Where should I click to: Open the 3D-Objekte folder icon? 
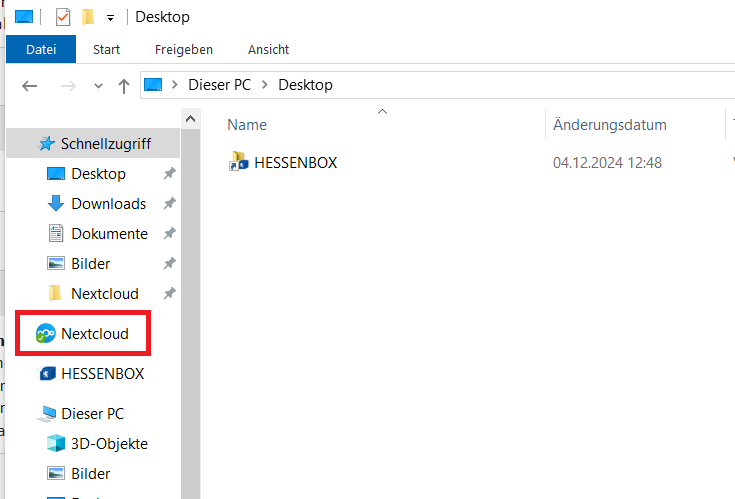[56, 444]
